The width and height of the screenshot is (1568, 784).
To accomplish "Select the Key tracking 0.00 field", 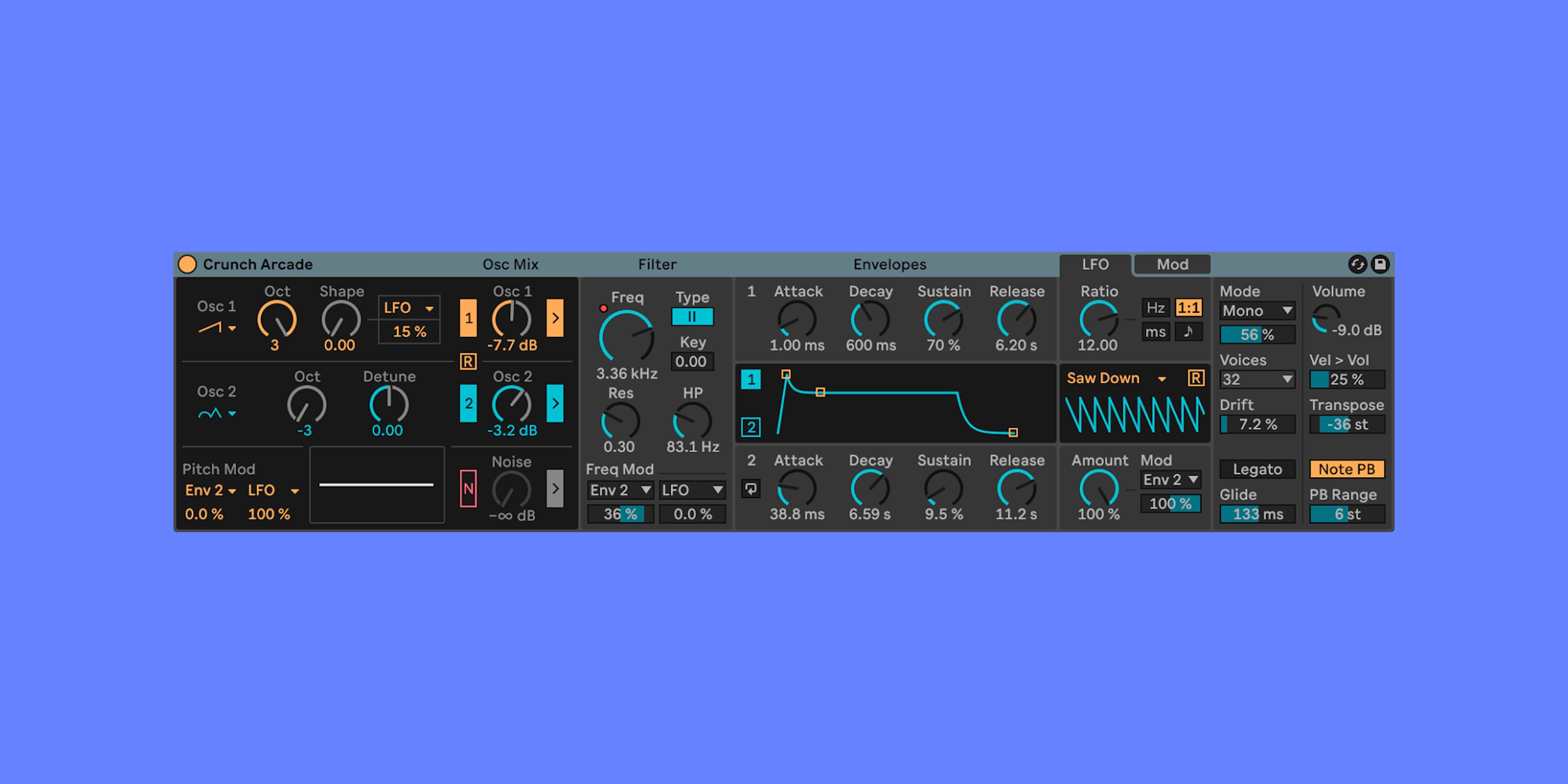I will [x=691, y=362].
